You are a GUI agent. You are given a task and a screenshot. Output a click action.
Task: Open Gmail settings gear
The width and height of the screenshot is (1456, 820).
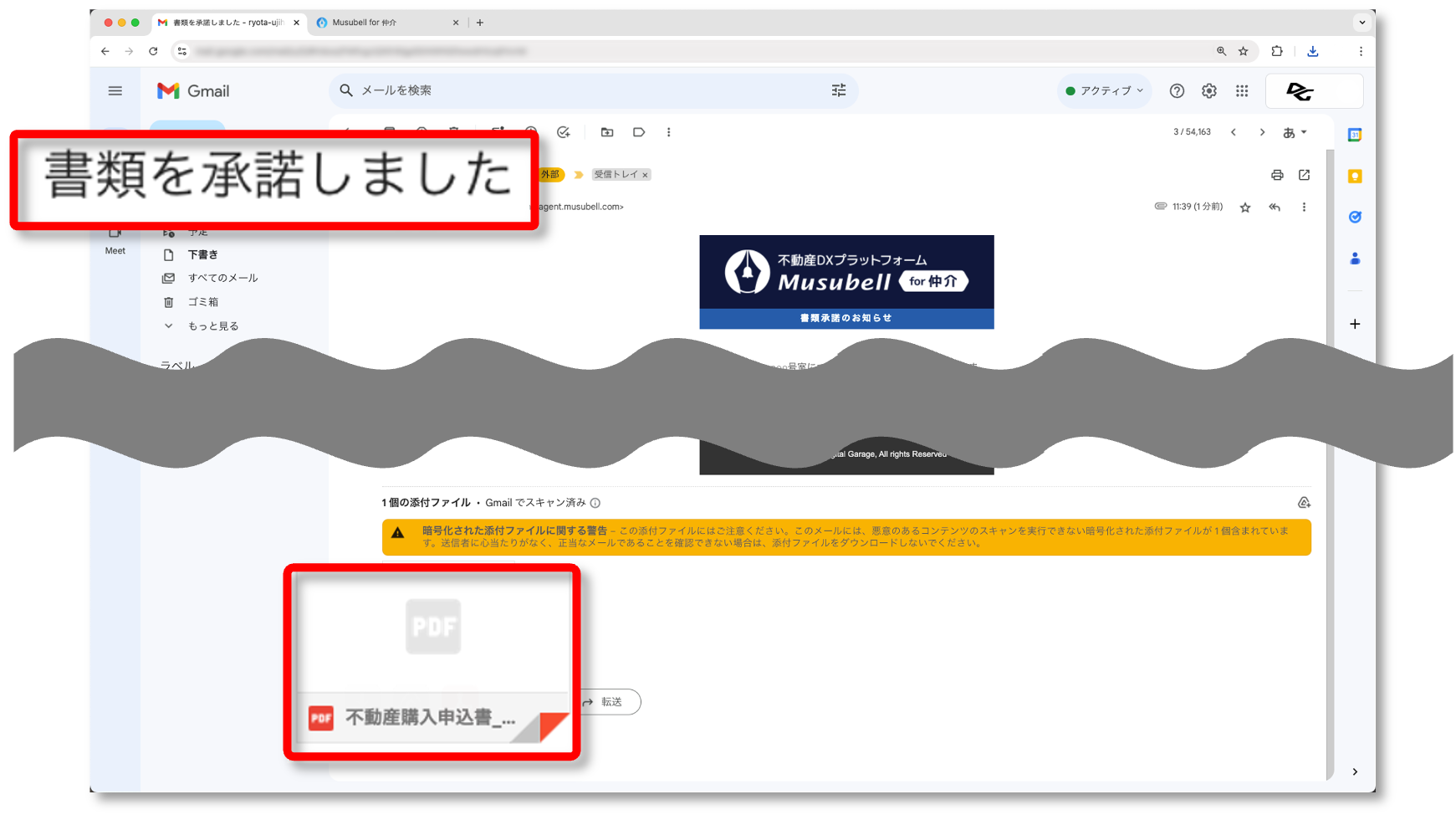[1208, 91]
